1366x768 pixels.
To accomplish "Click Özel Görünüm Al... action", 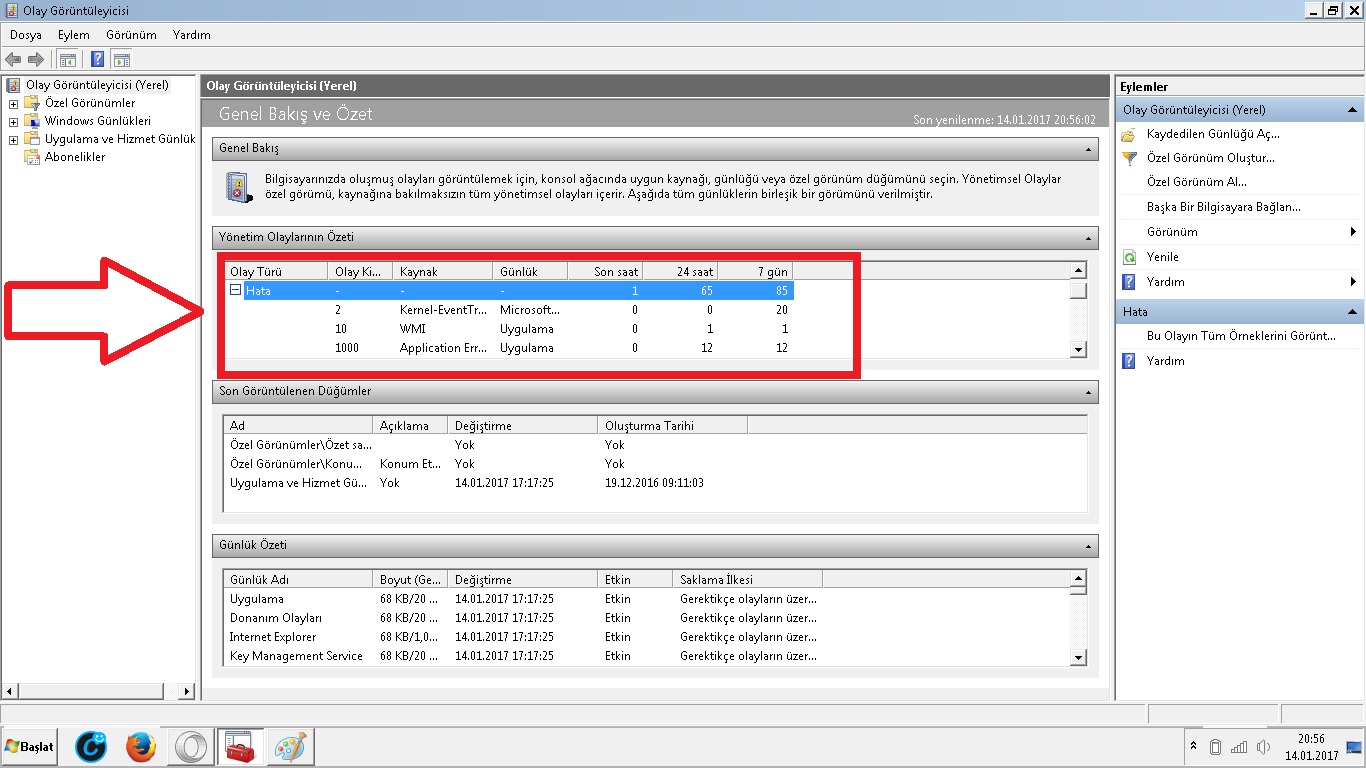I will (1197, 183).
